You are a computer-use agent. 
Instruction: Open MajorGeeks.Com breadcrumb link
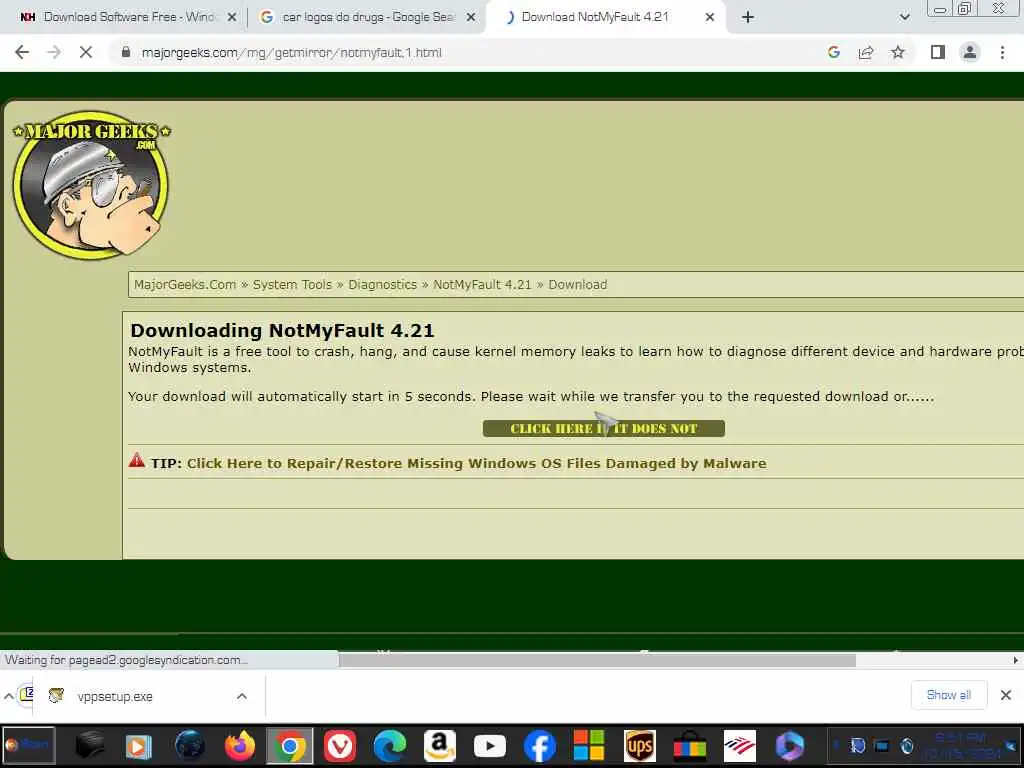(185, 285)
